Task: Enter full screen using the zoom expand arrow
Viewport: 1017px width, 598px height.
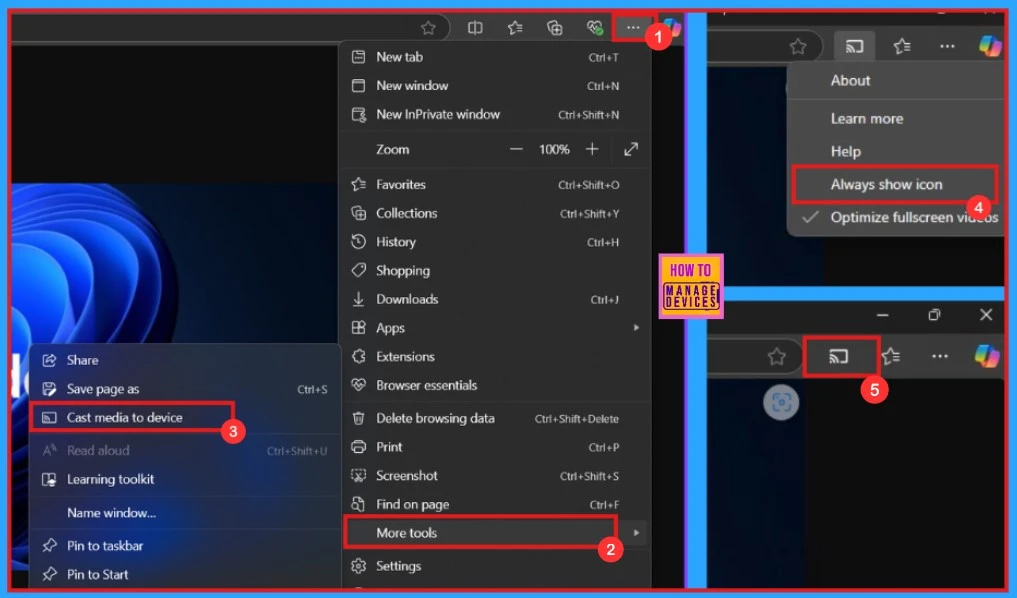Action: (x=630, y=149)
